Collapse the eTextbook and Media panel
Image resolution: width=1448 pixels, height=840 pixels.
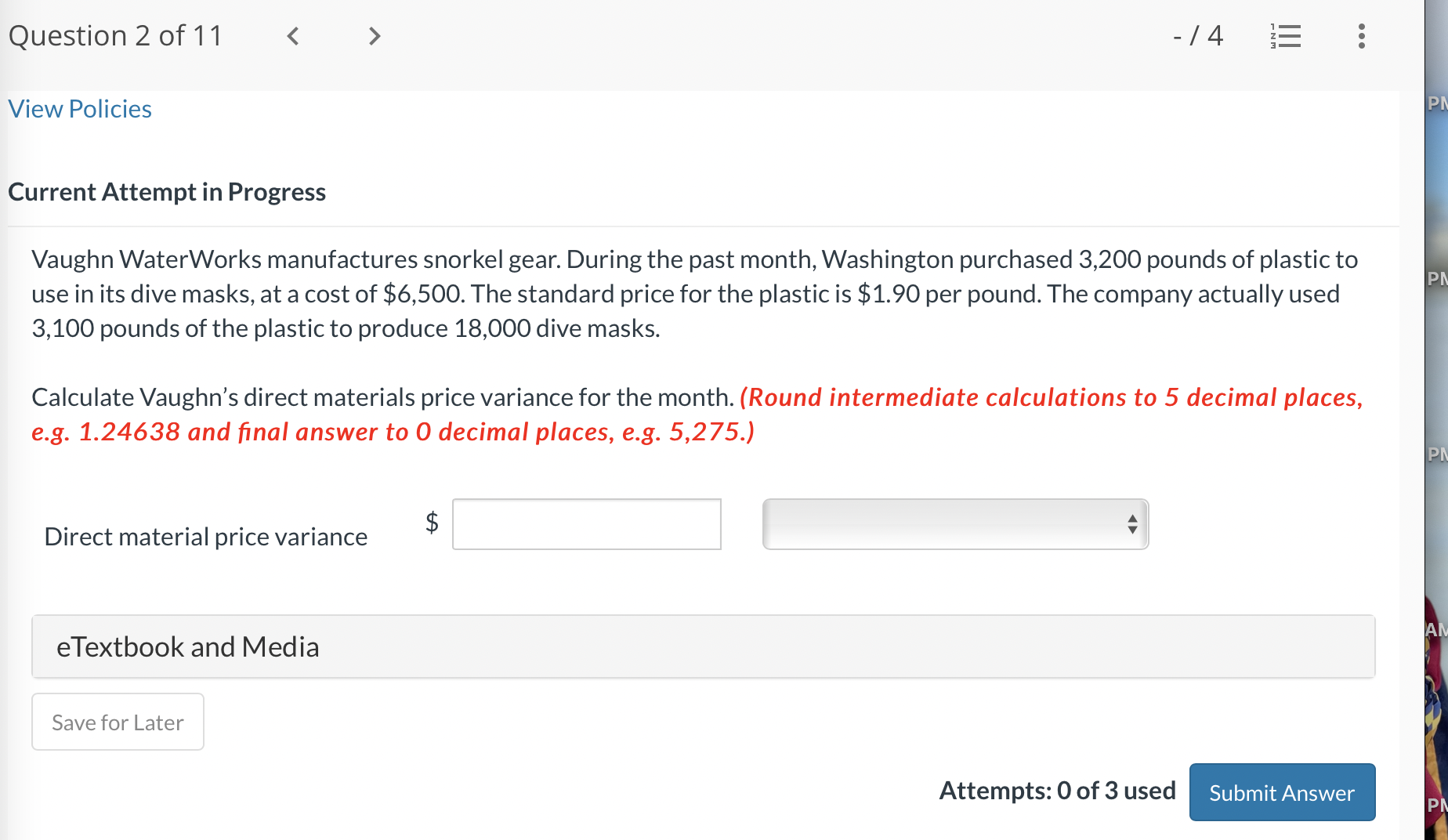188,646
